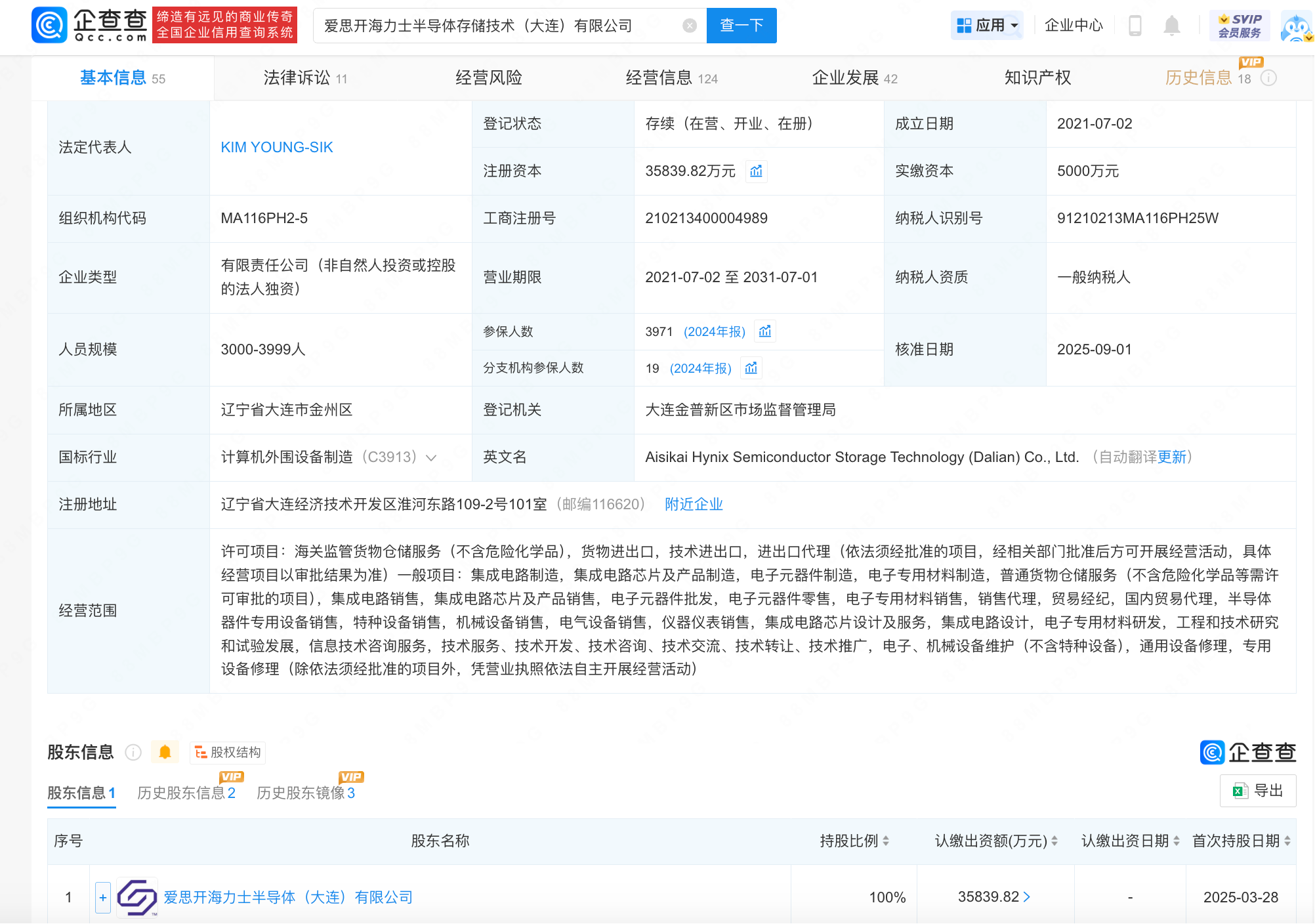Image resolution: width=1315 pixels, height=924 pixels.
Task: Click the Qichacha watermark logo above 导出
Action: 1248,752
